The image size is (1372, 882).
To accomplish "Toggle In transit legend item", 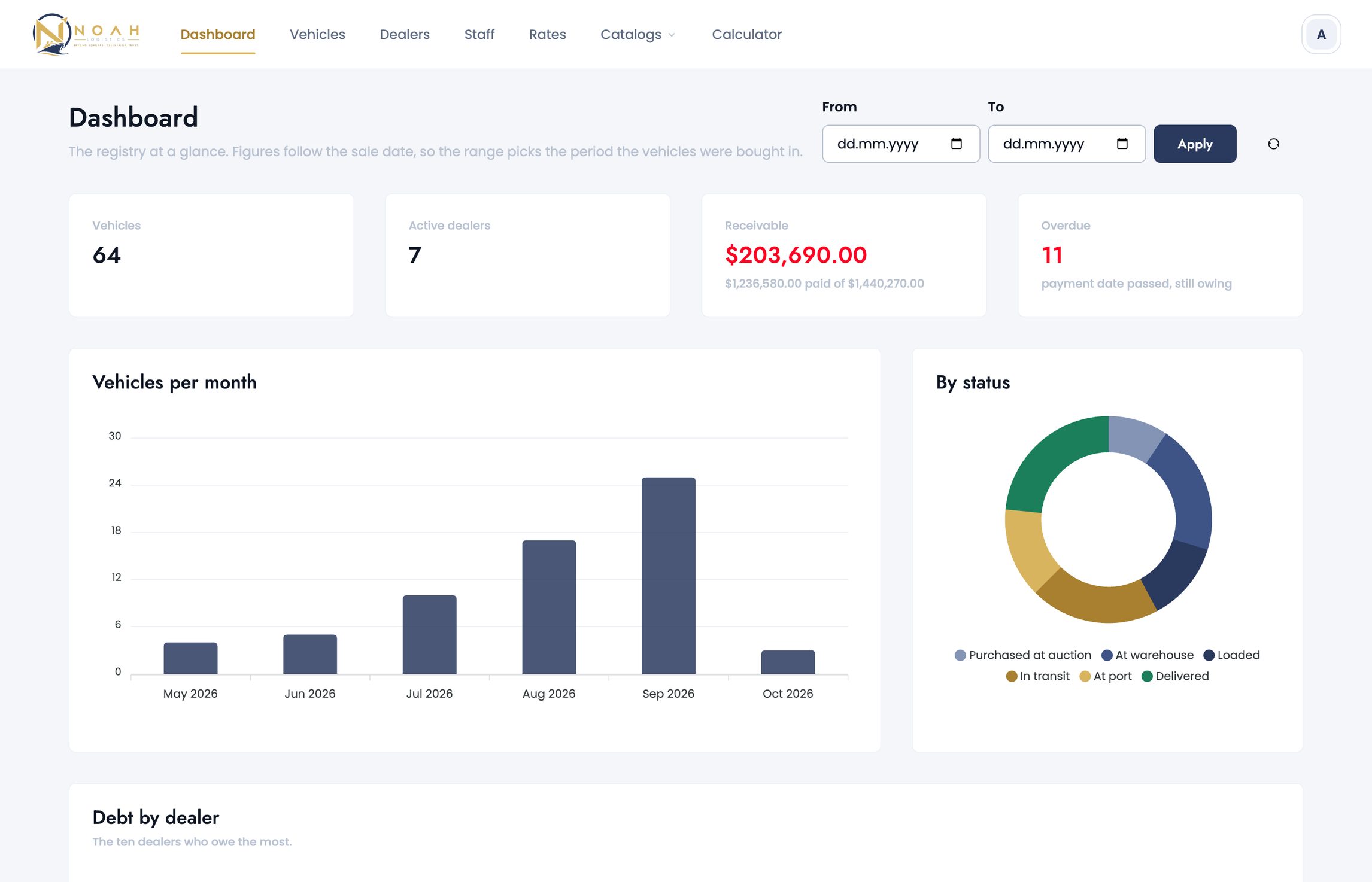I will (1037, 676).
